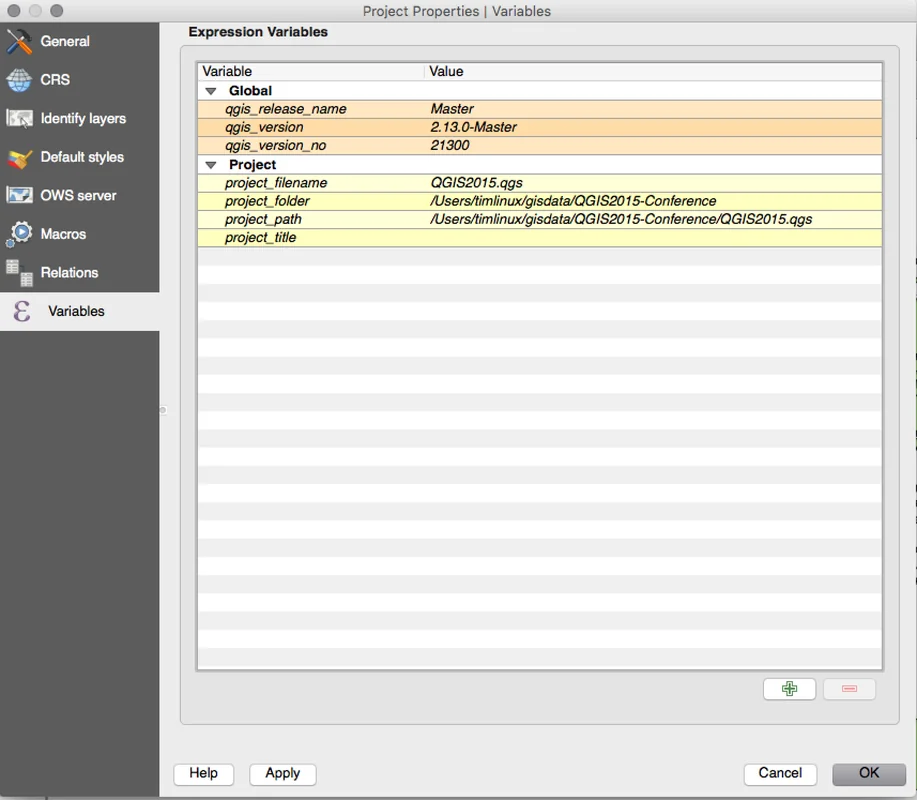Select the project_title empty value cell
Image resolution: width=917 pixels, height=800 pixels.
tap(650, 238)
